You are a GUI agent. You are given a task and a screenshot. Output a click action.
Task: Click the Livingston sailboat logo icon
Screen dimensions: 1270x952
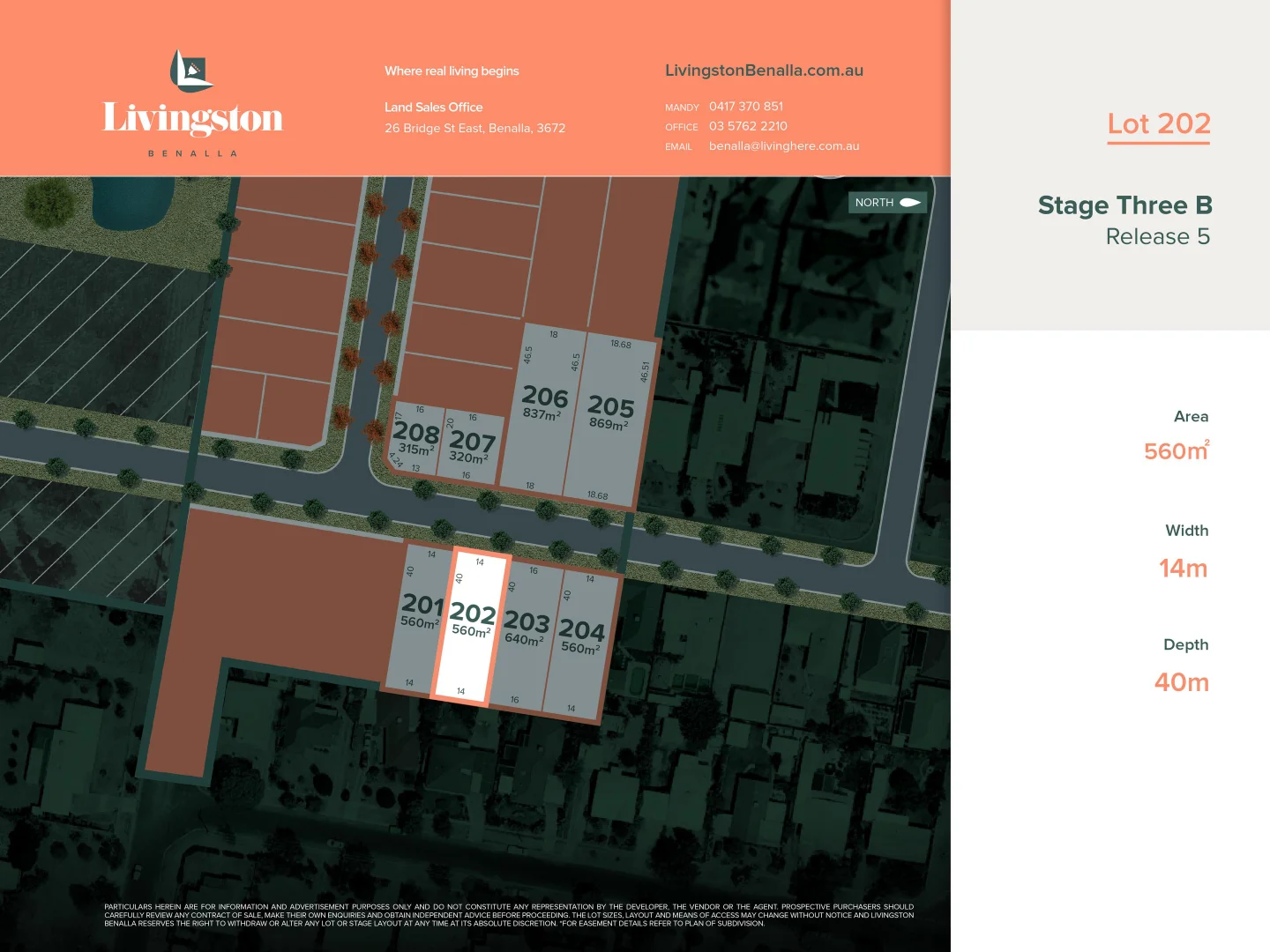coord(190,71)
